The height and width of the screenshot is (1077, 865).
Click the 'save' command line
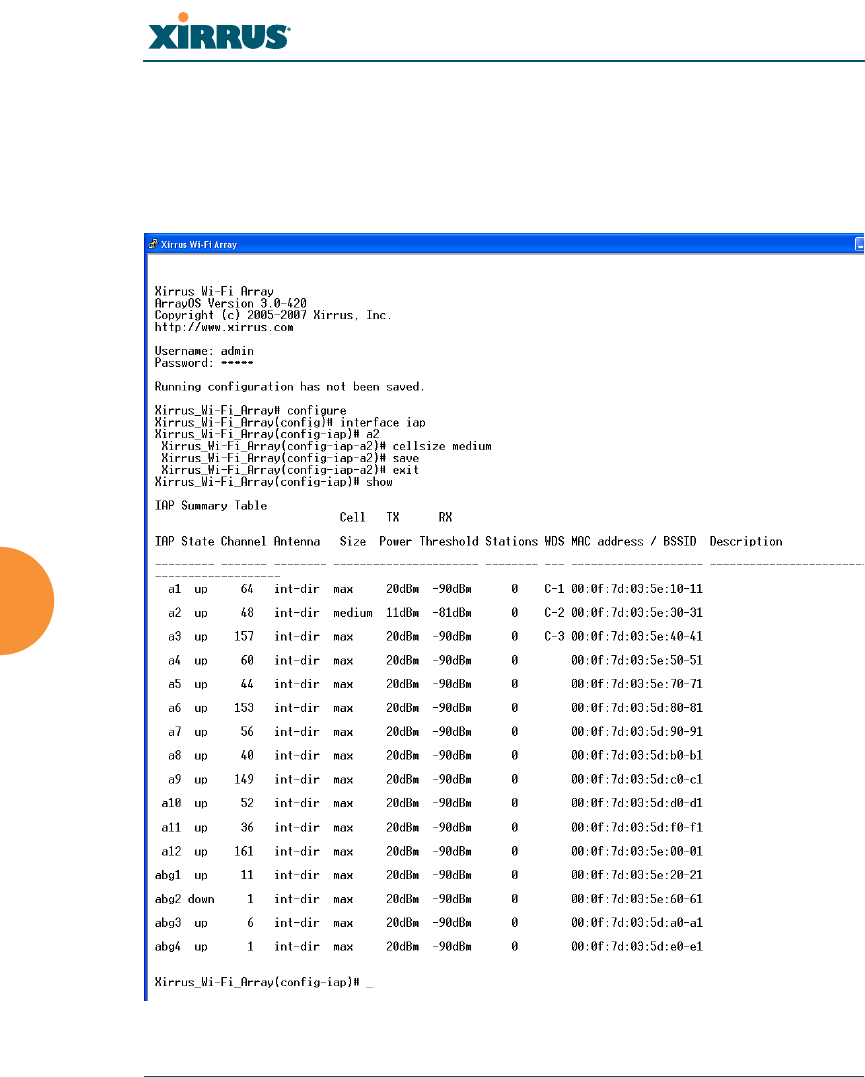click(290, 458)
